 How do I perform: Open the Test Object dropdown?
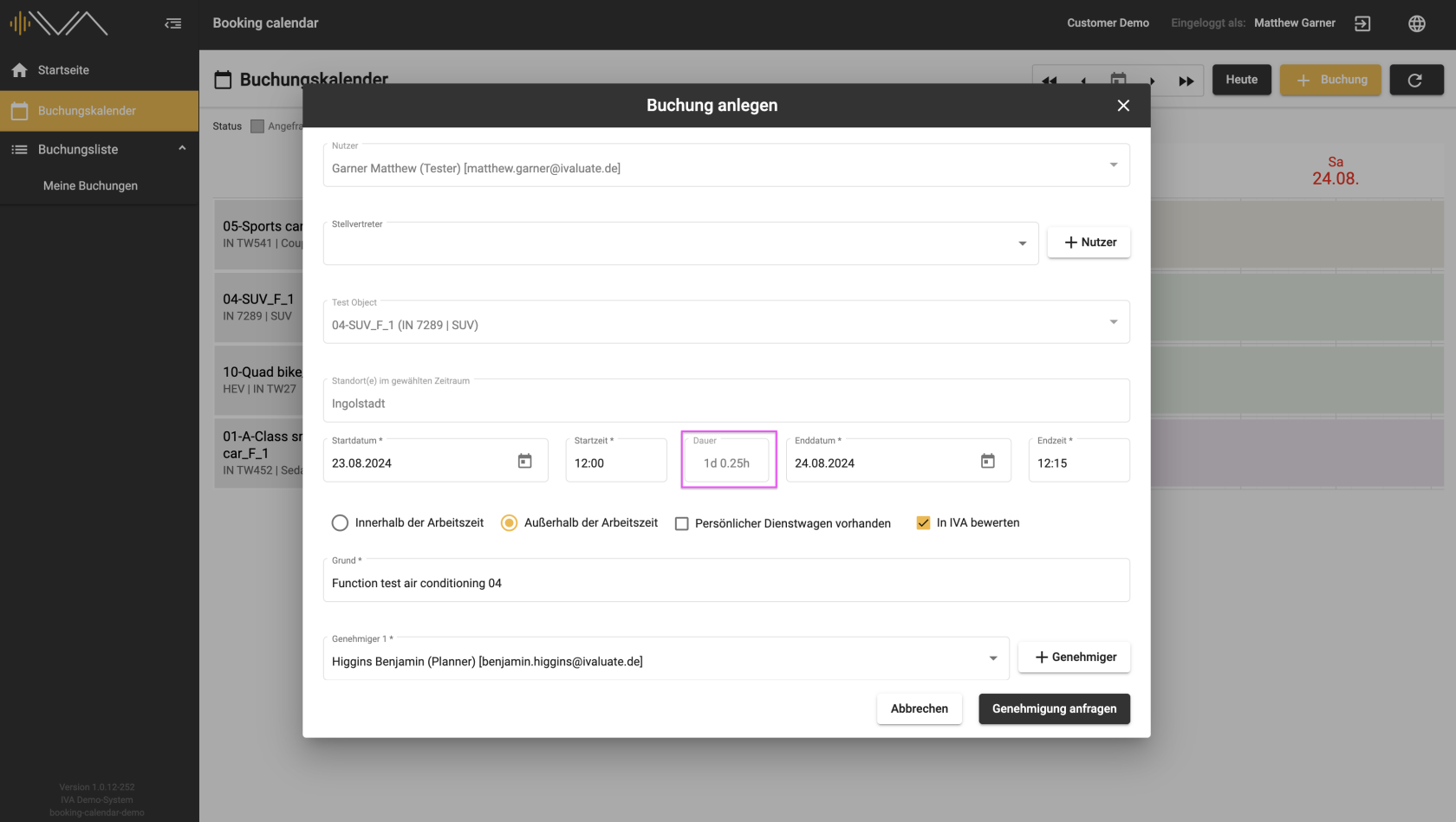pos(726,322)
